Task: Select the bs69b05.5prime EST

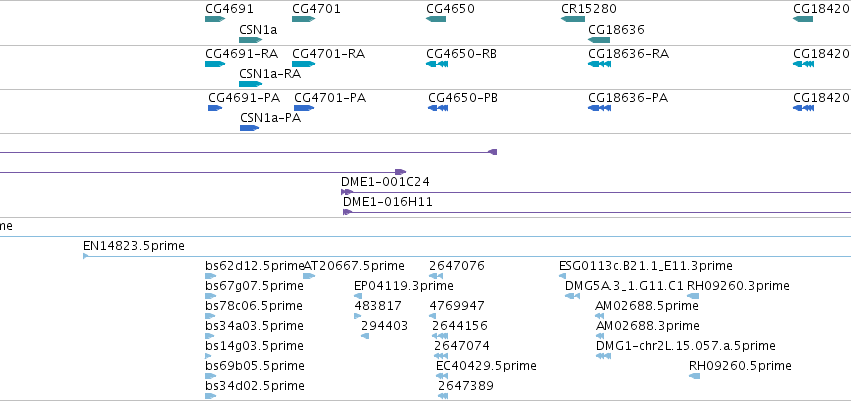Action: (211, 377)
